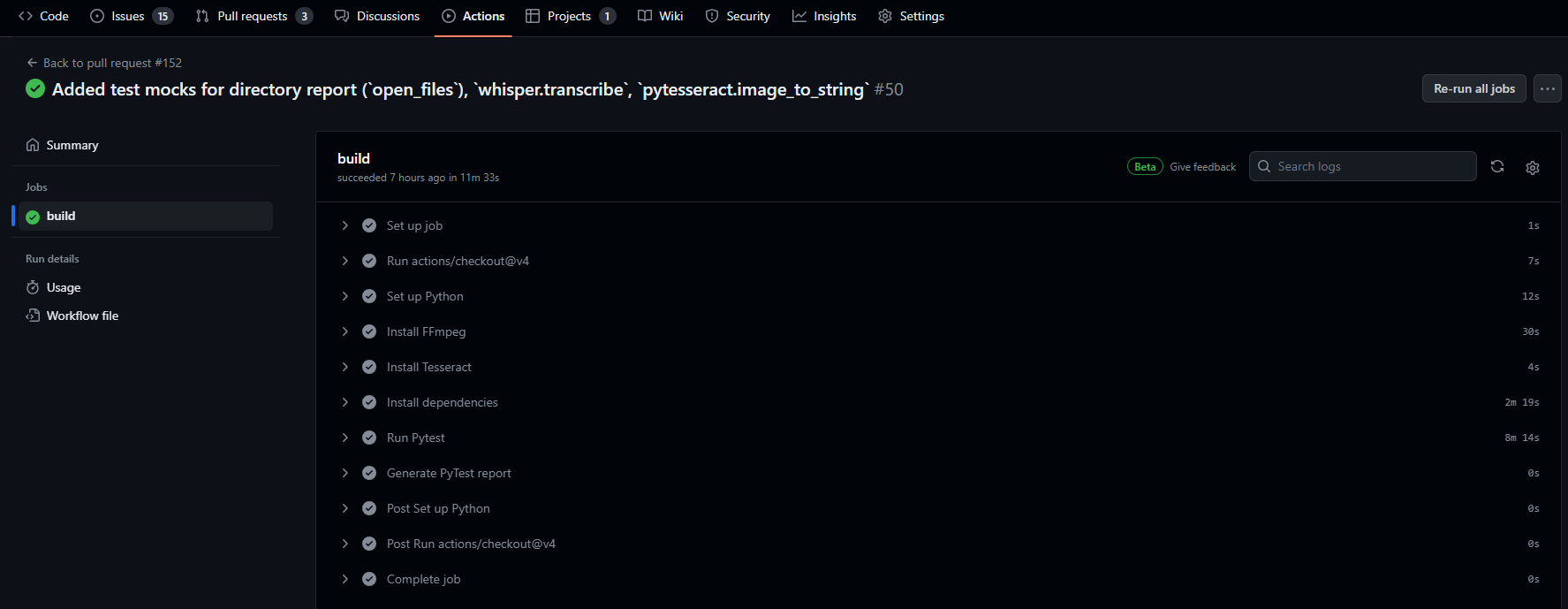Open the log settings gear icon
Image resolution: width=1568 pixels, height=609 pixels.
pyautogui.click(x=1533, y=167)
